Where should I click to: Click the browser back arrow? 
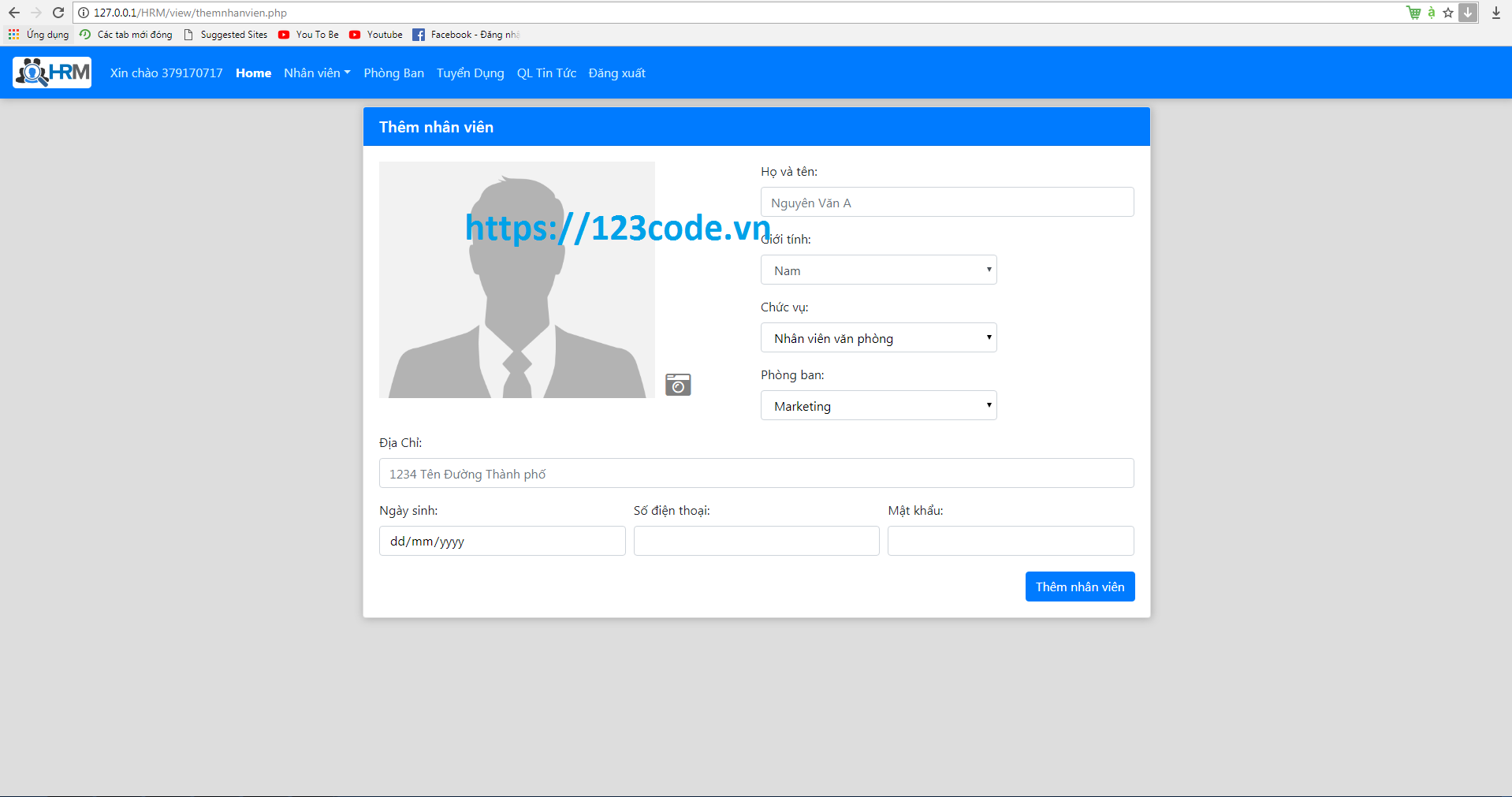(x=13, y=13)
